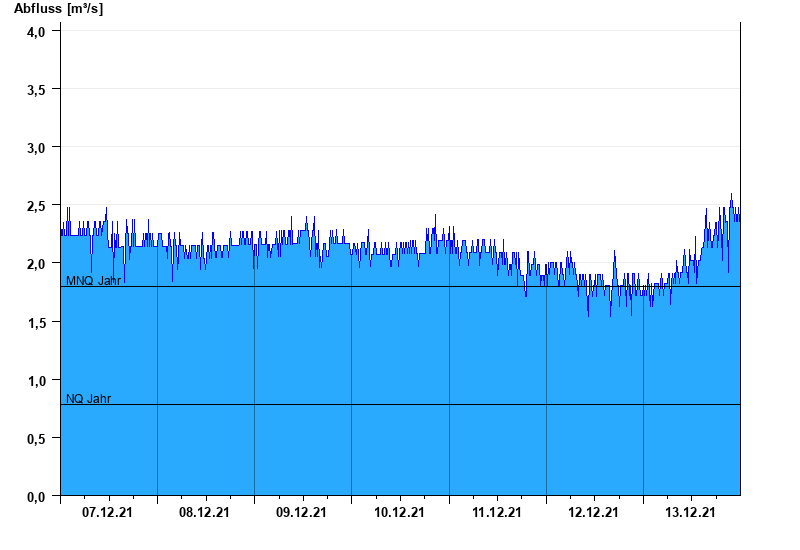Click the y-axis value 3,5
This screenshot has width=800, height=550.
36,90
